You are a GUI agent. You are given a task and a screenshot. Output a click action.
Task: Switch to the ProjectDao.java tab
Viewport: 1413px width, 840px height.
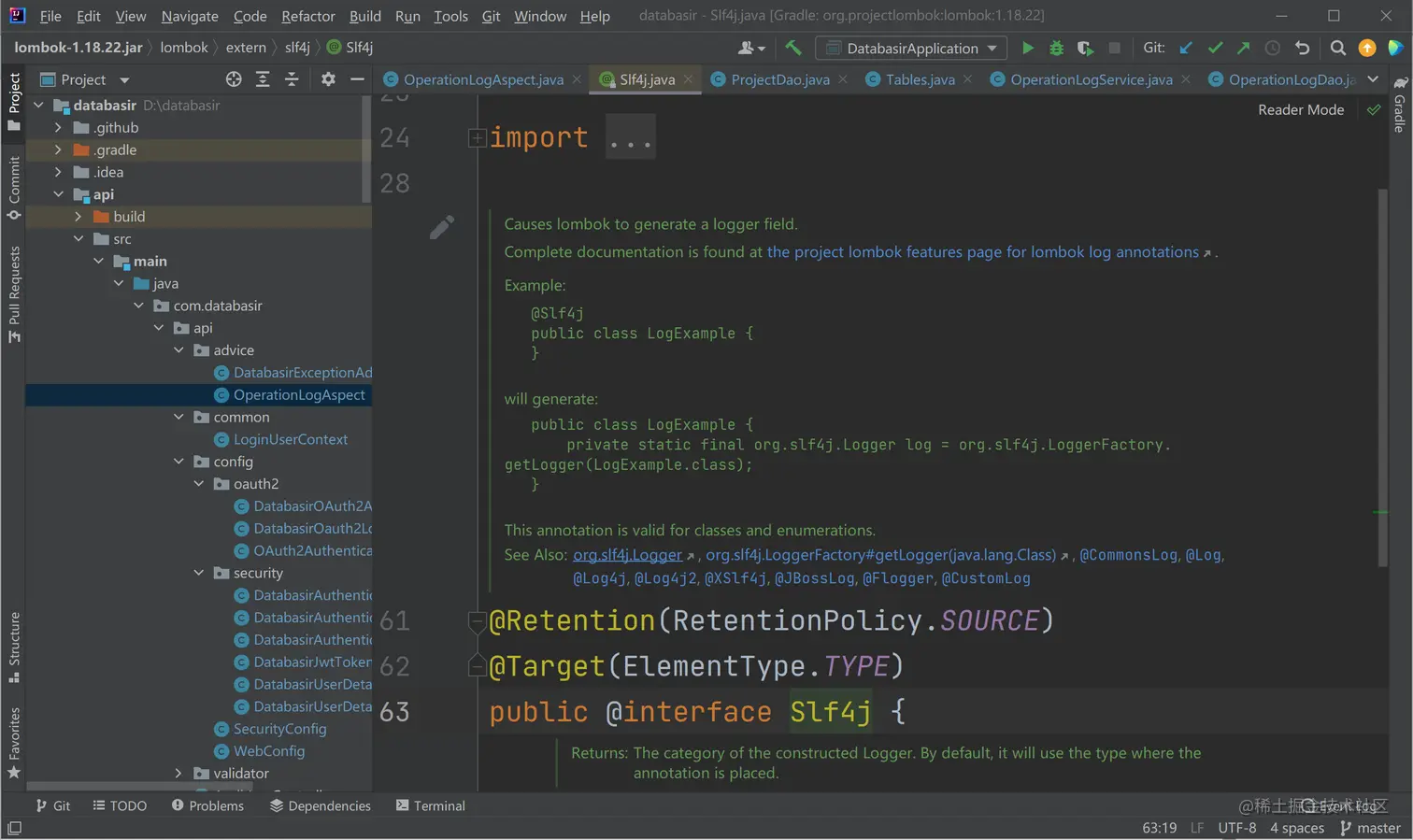point(779,79)
